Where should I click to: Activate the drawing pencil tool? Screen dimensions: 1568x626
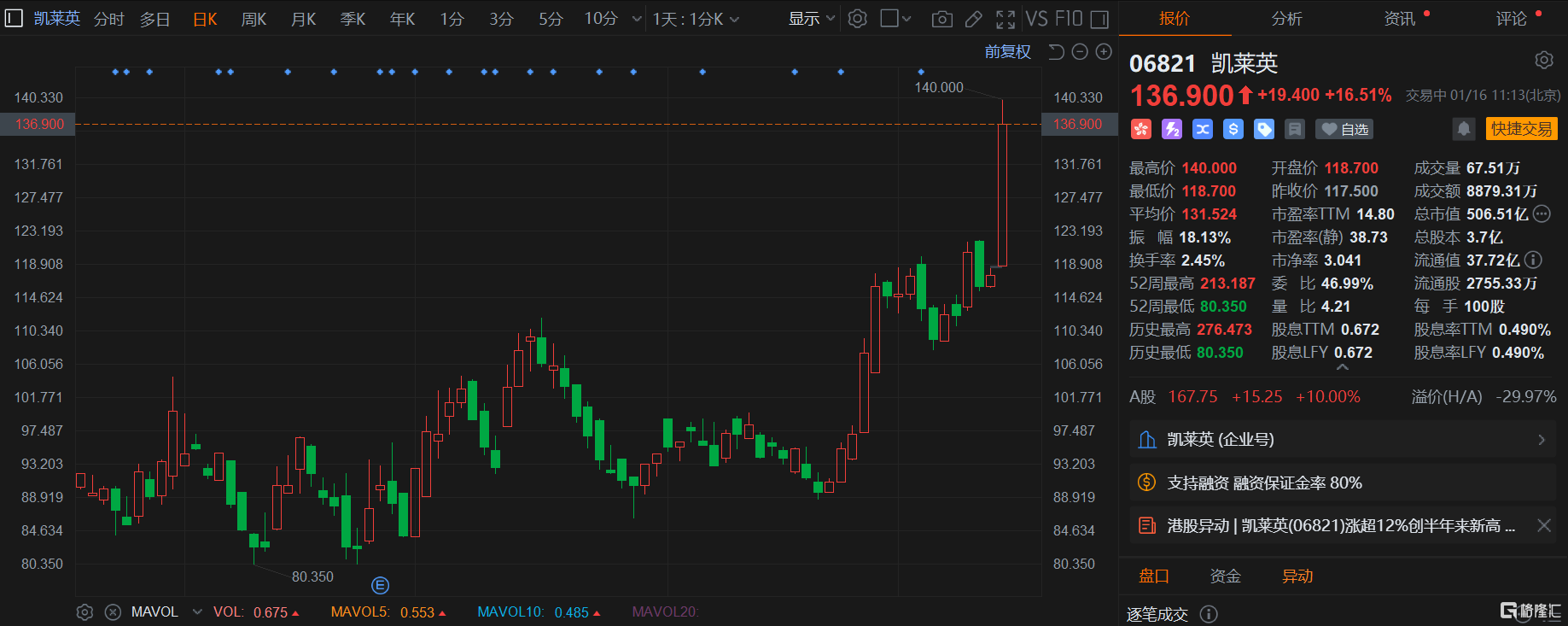click(x=973, y=19)
